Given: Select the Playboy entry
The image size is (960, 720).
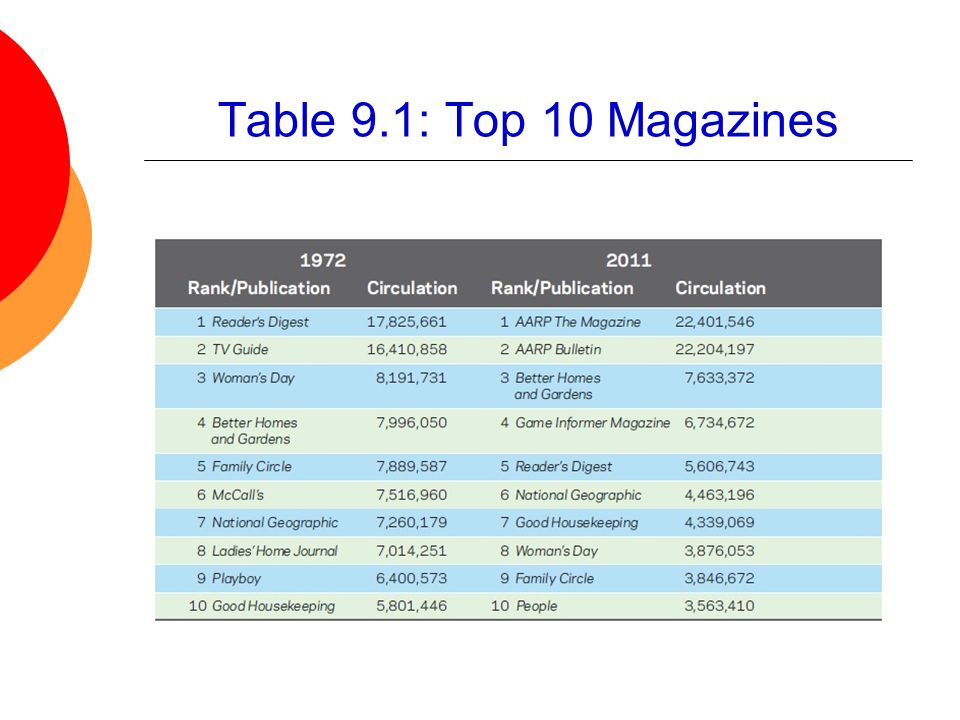Looking at the screenshot, I should click(x=236, y=579).
